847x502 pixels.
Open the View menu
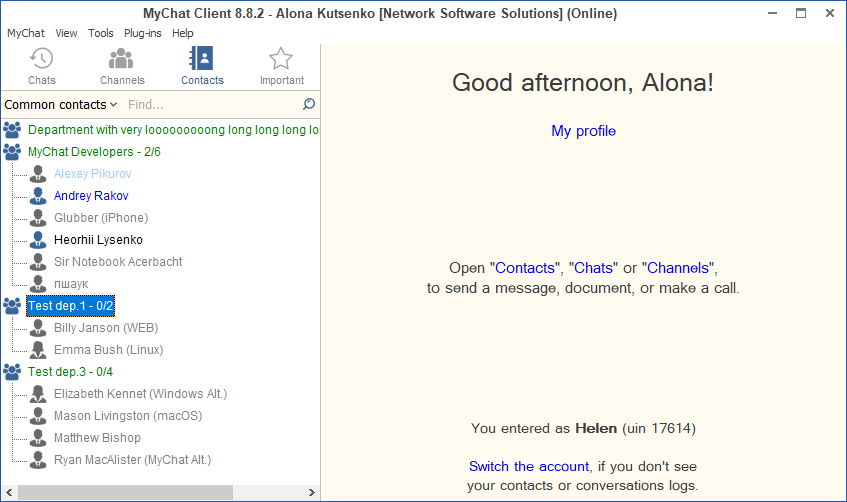pos(66,33)
